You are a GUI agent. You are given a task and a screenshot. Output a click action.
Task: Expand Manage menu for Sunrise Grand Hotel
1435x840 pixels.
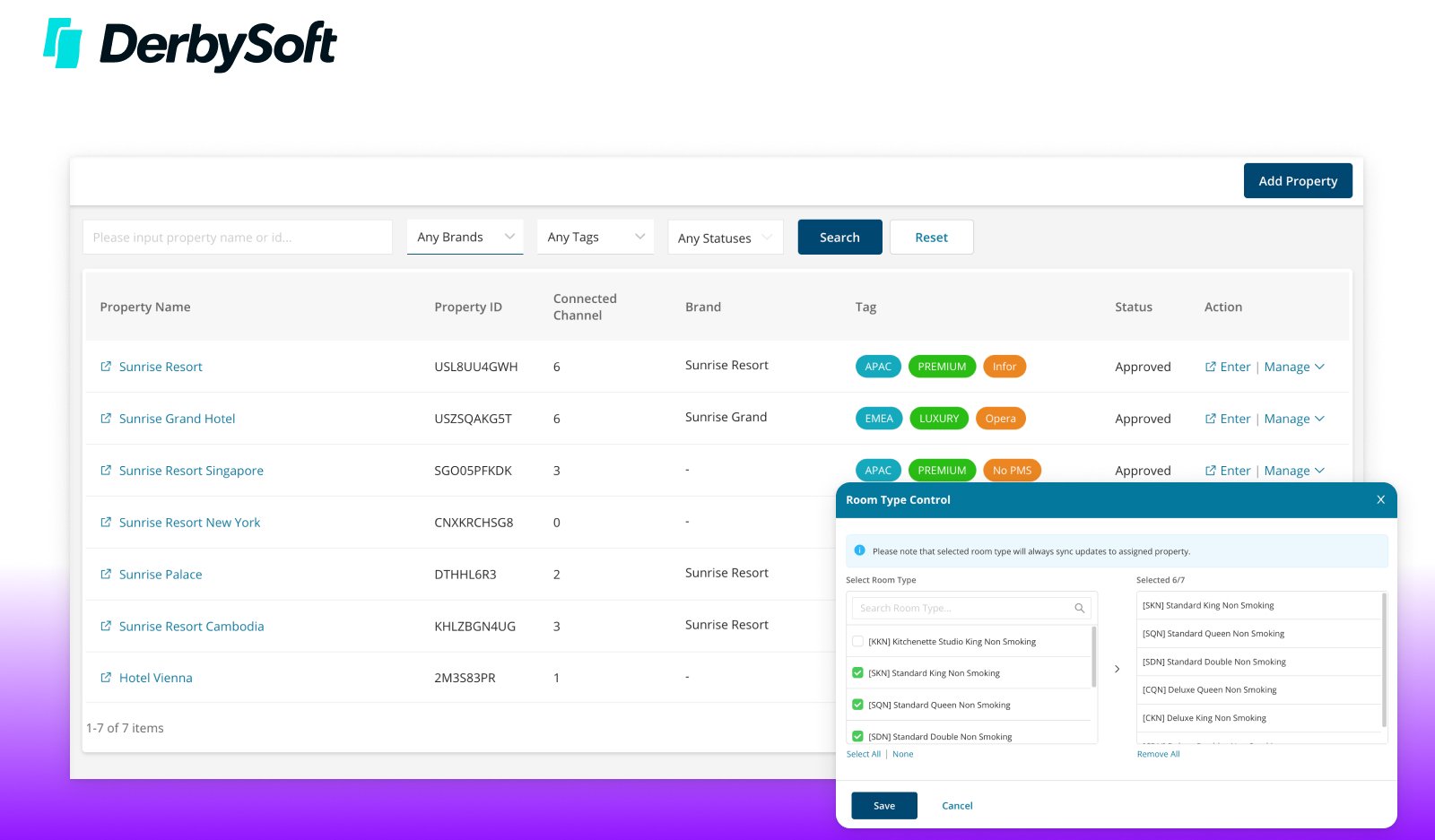pyautogui.click(x=1294, y=419)
